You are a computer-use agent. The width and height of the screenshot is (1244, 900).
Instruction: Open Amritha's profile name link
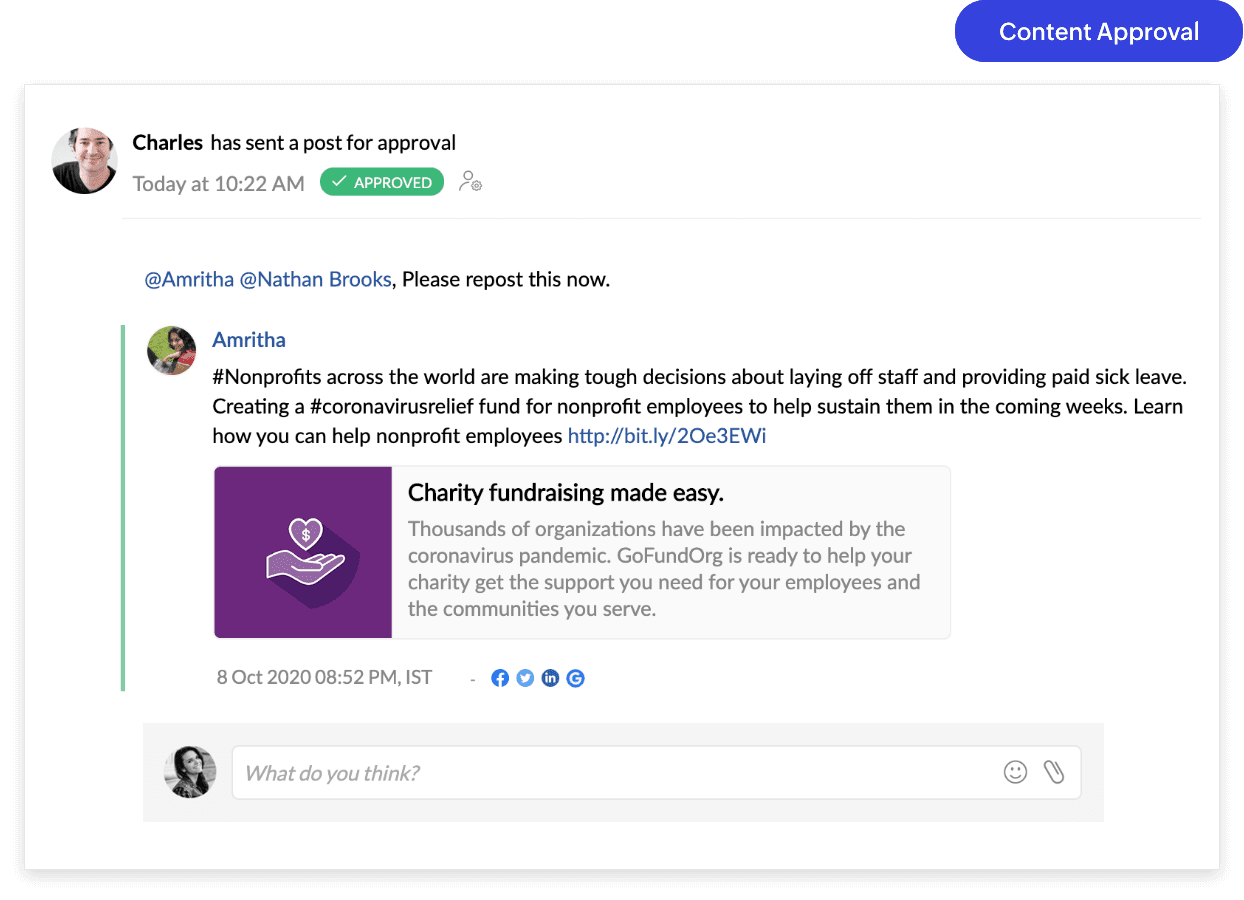pos(249,340)
